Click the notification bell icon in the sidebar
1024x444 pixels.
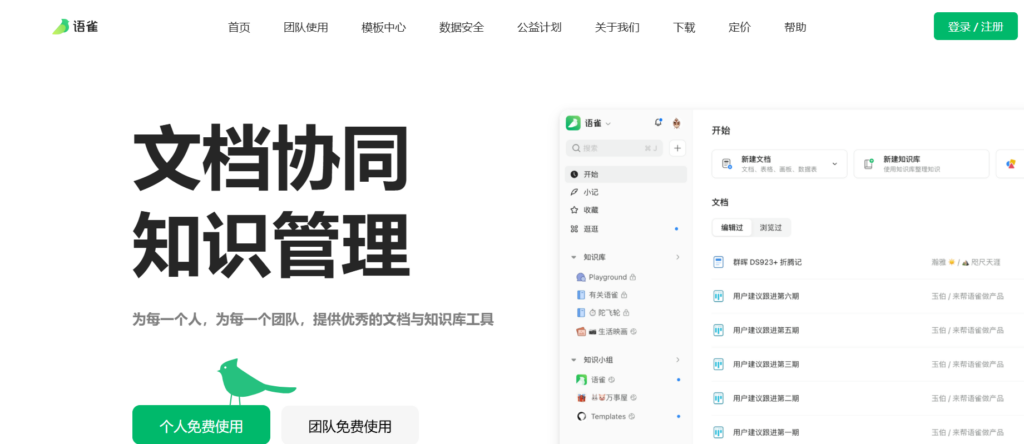click(x=657, y=123)
